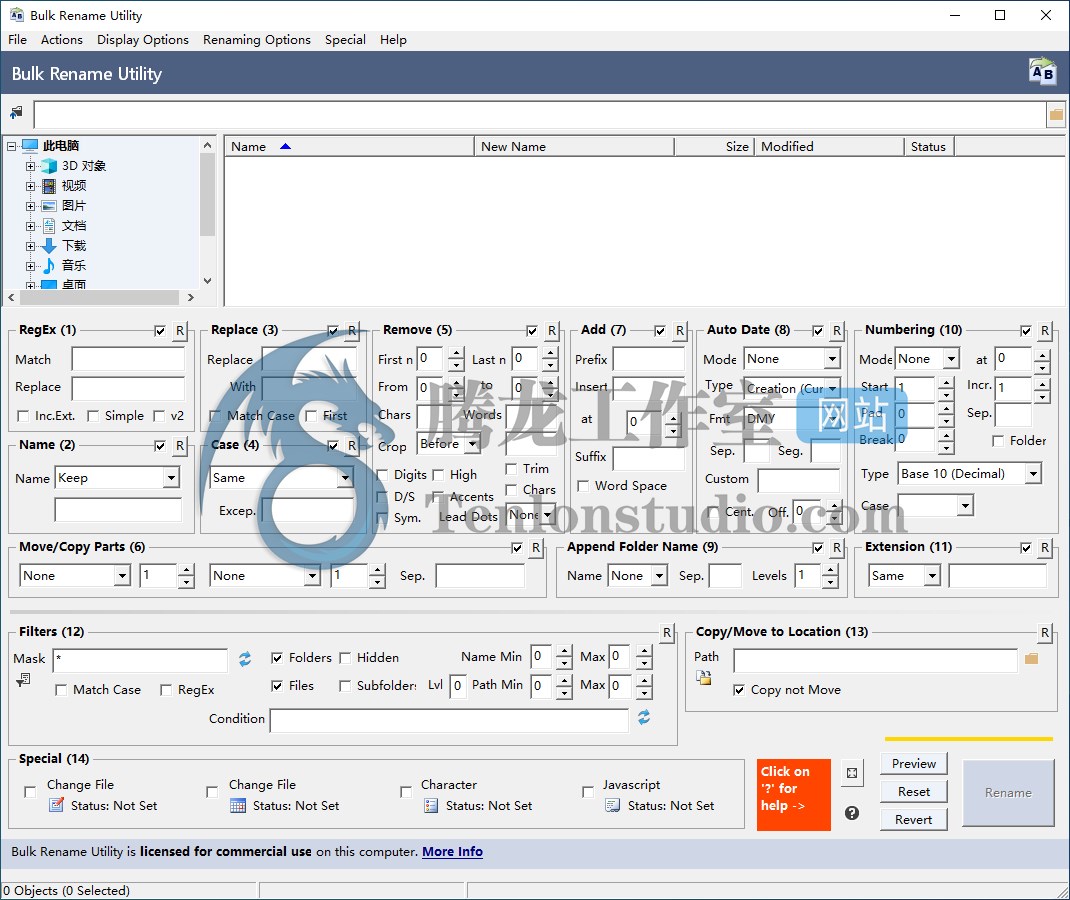Open second Change File timestamps icon
Image resolution: width=1070 pixels, height=900 pixels.
[x=237, y=805]
